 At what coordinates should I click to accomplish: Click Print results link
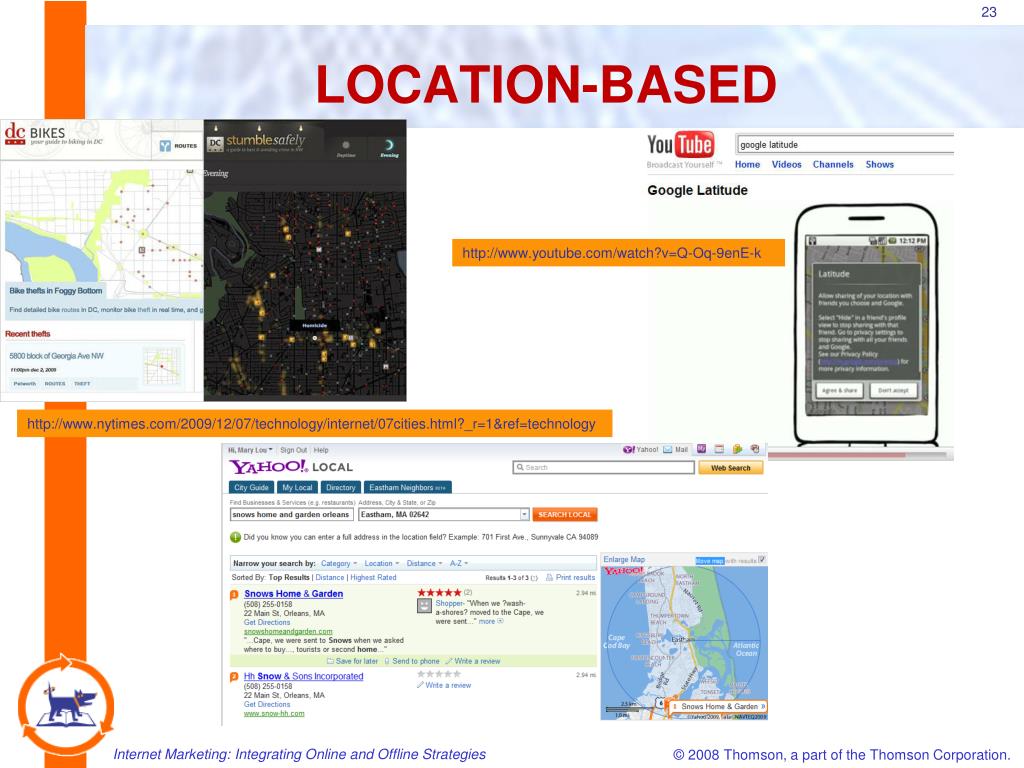pos(570,577)
